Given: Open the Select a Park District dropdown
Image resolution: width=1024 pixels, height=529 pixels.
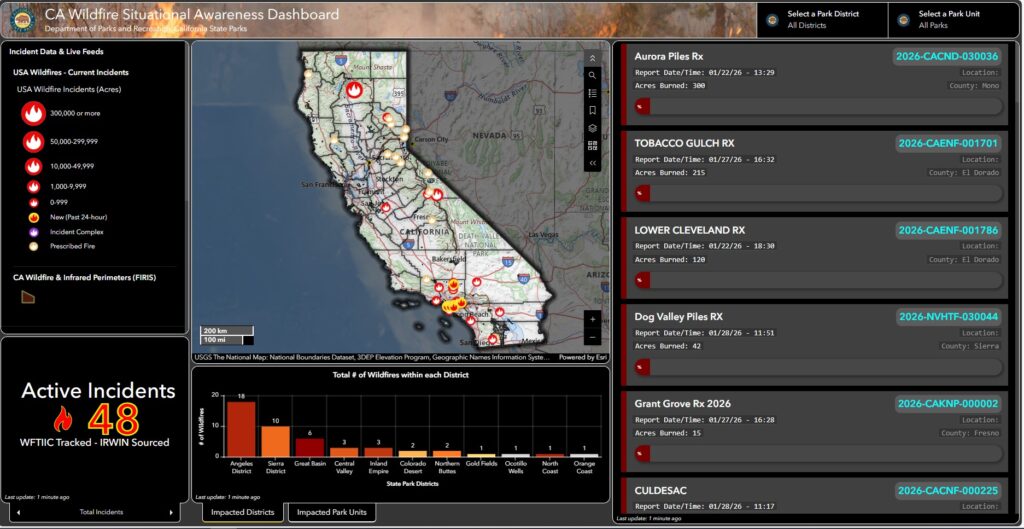Looking at the screenshot, I should coord(822,20).
